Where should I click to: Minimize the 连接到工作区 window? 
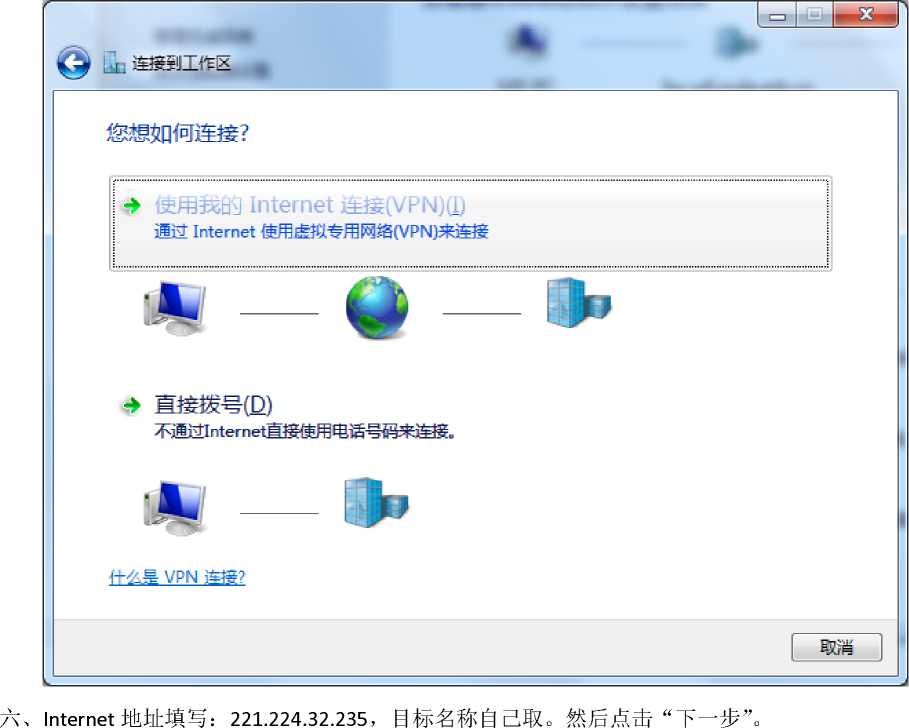[x=777, y=14]
